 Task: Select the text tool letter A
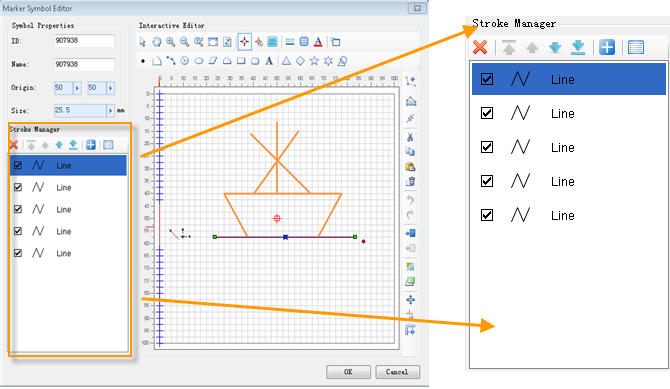[269, 61]
